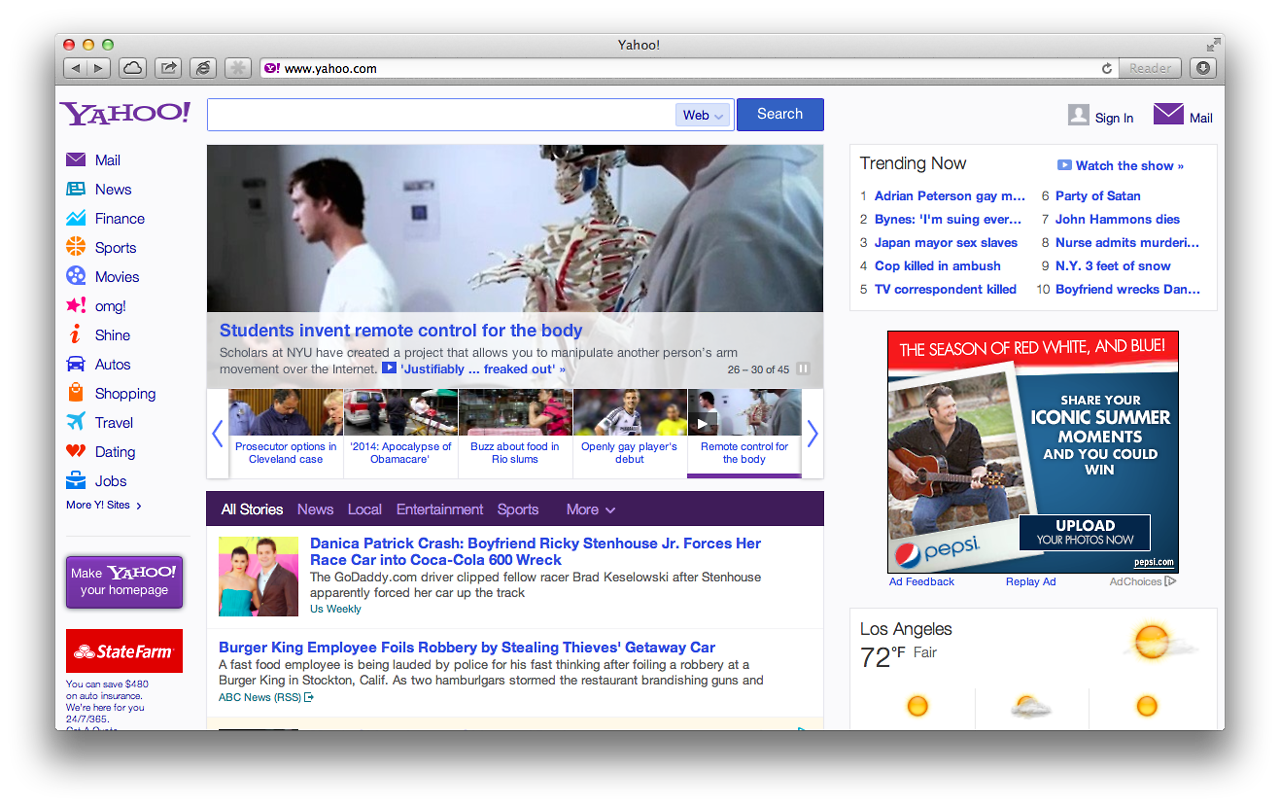The image size is (1280, 807).
Task: Open Yahoo Mail from the left sidebar envelope icon
Action: tap(76, 159)
